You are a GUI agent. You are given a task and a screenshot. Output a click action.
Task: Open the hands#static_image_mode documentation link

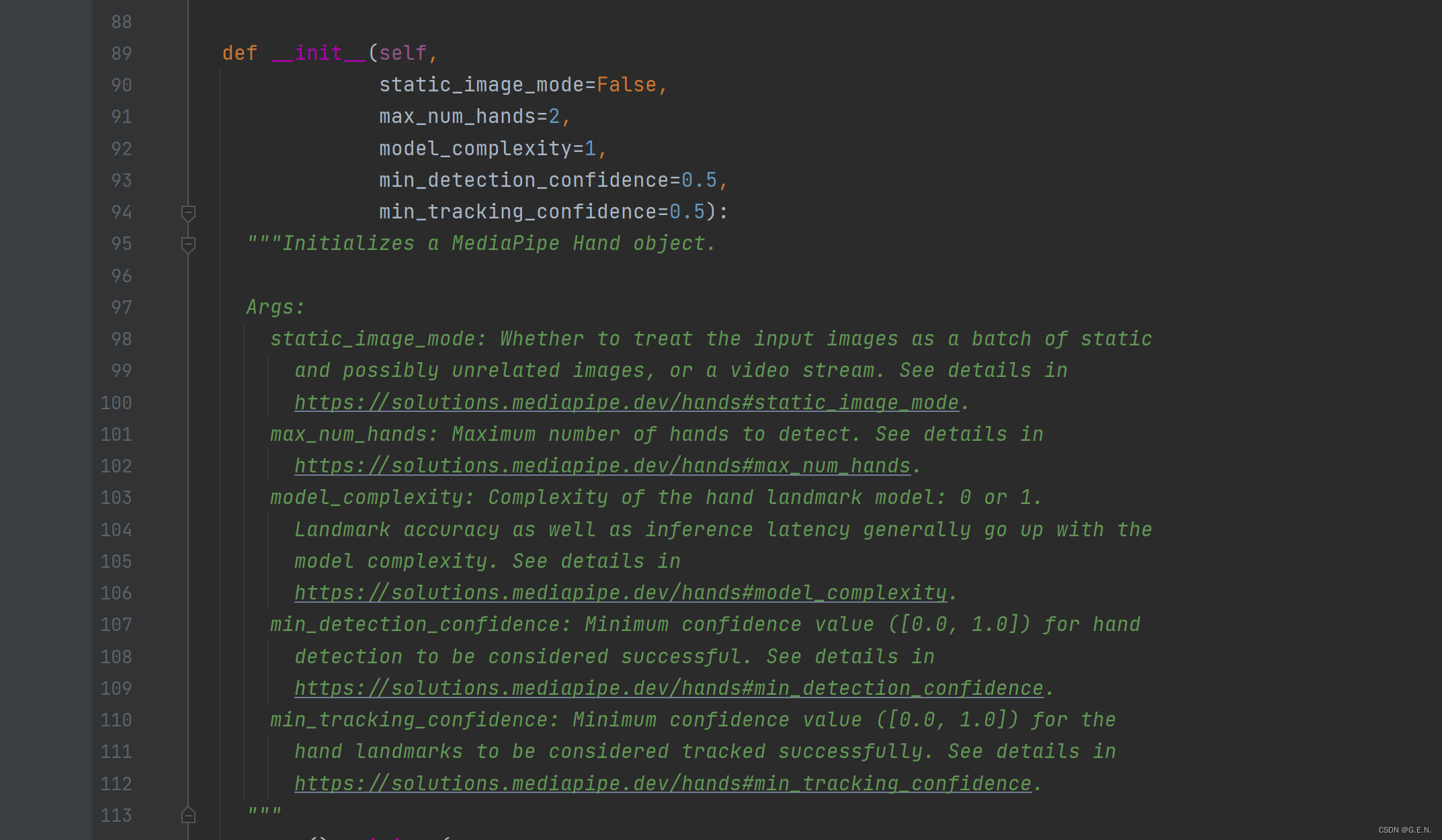click(626, 403)
